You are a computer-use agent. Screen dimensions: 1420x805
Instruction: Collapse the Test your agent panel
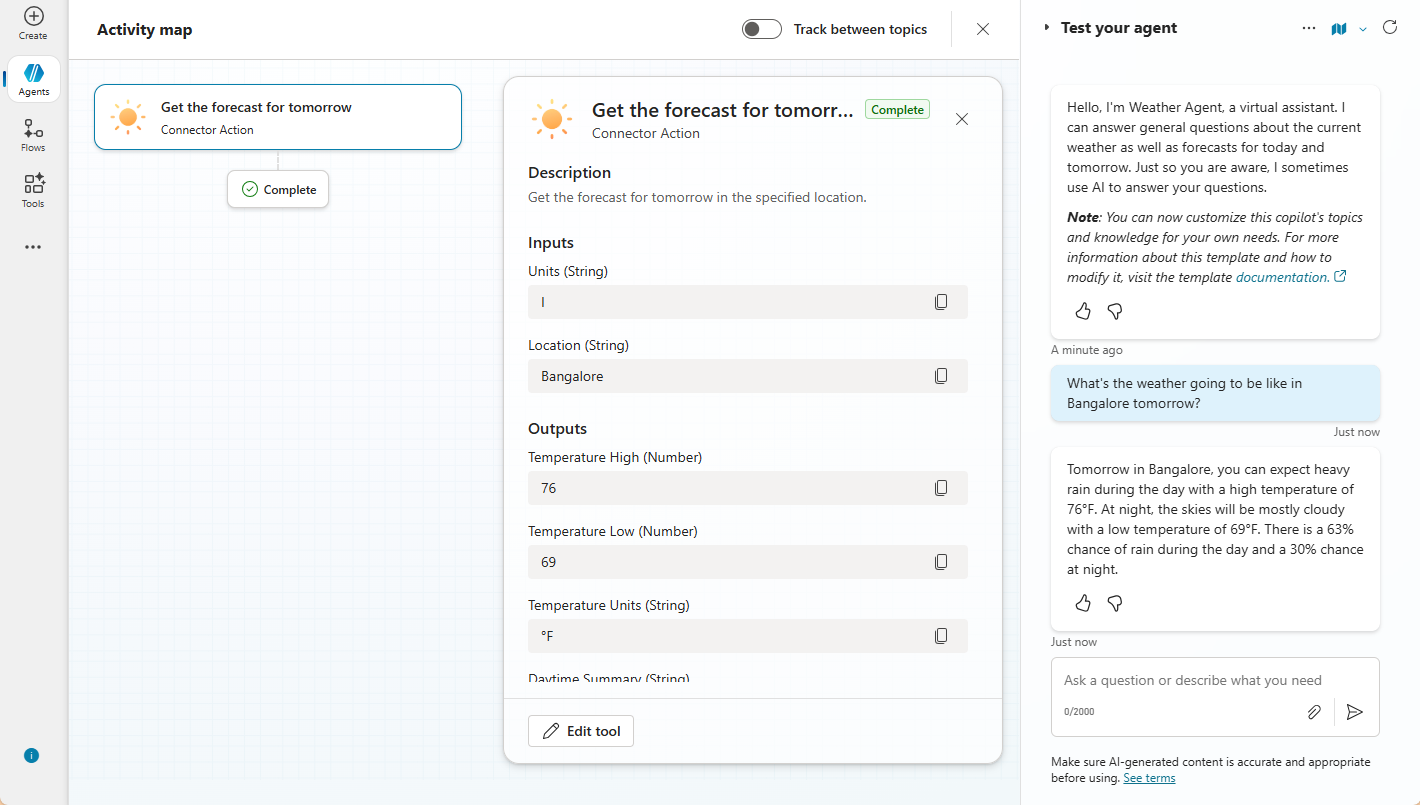[x=1047, y=28]
